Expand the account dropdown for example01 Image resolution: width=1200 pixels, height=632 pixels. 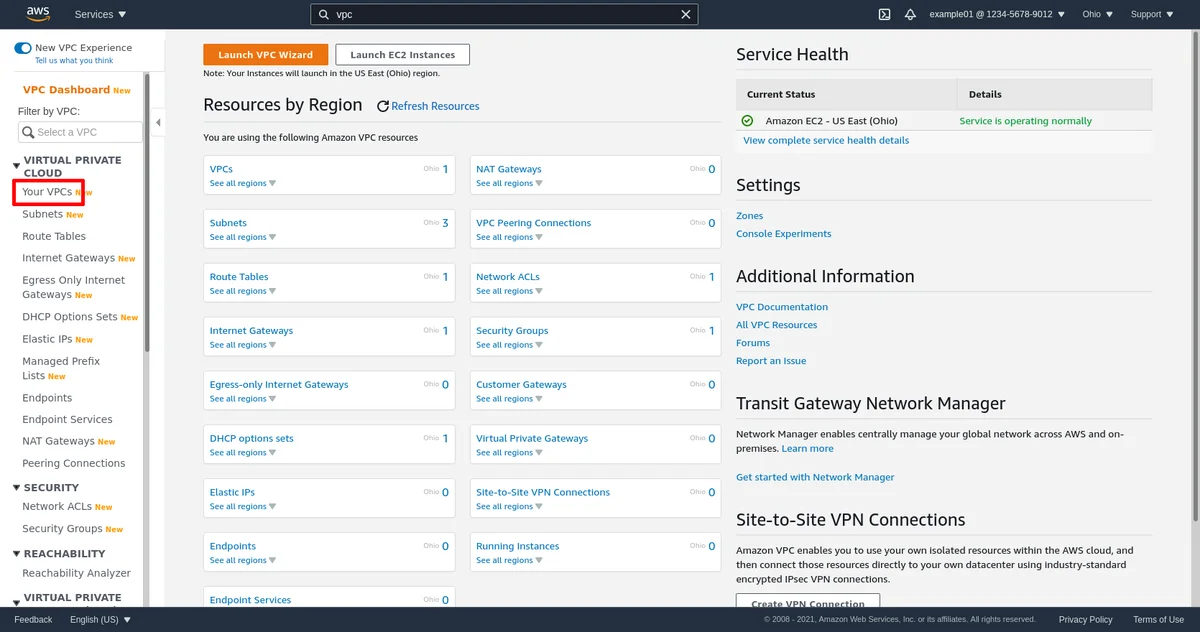point(992,14)
